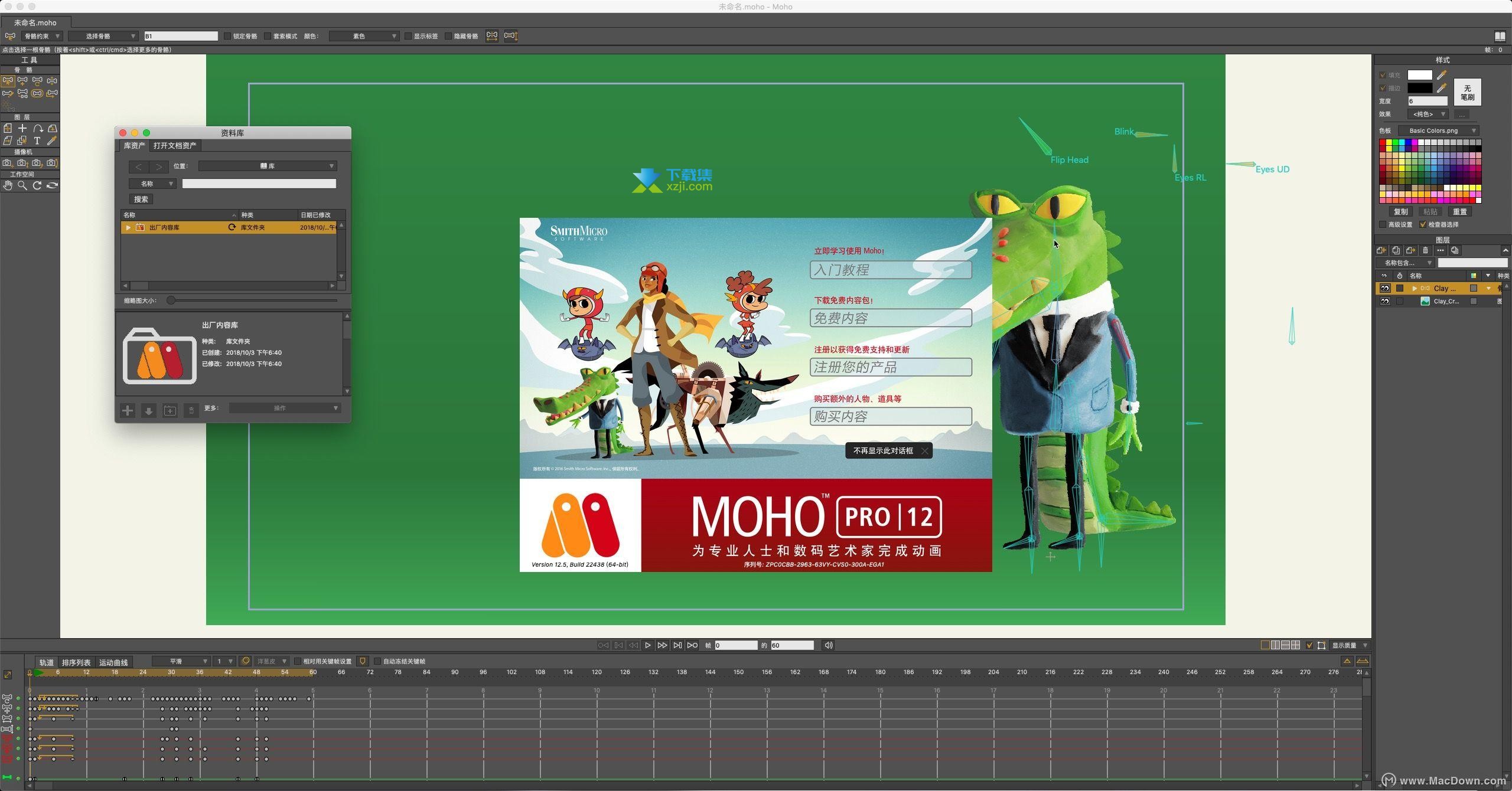Select the Zoom Camera tool
The image size is (1512, 791).
click(22, 163)
